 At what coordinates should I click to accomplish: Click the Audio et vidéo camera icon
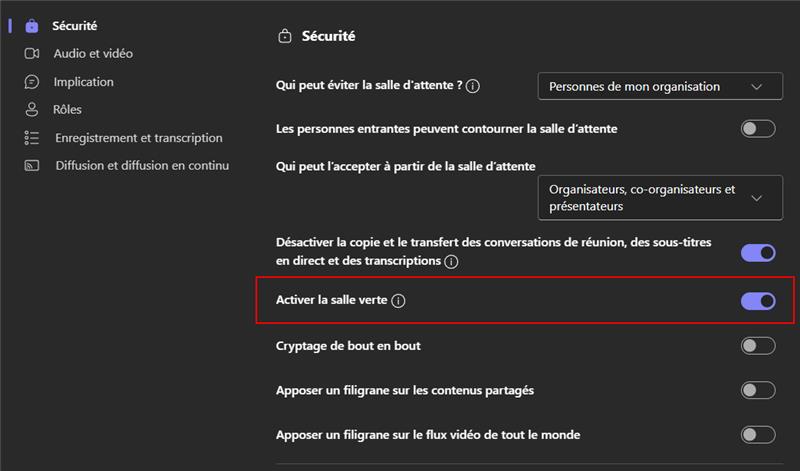click(32, 54)
